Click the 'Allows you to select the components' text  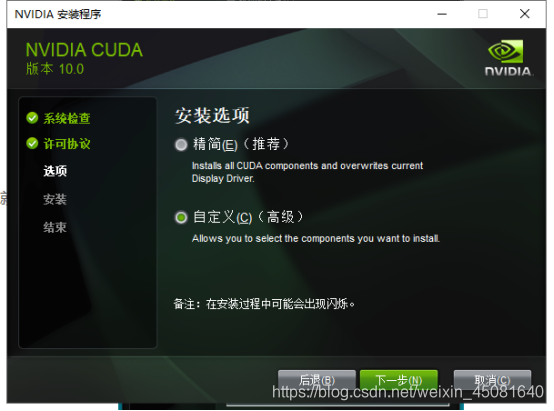[316, 239]
